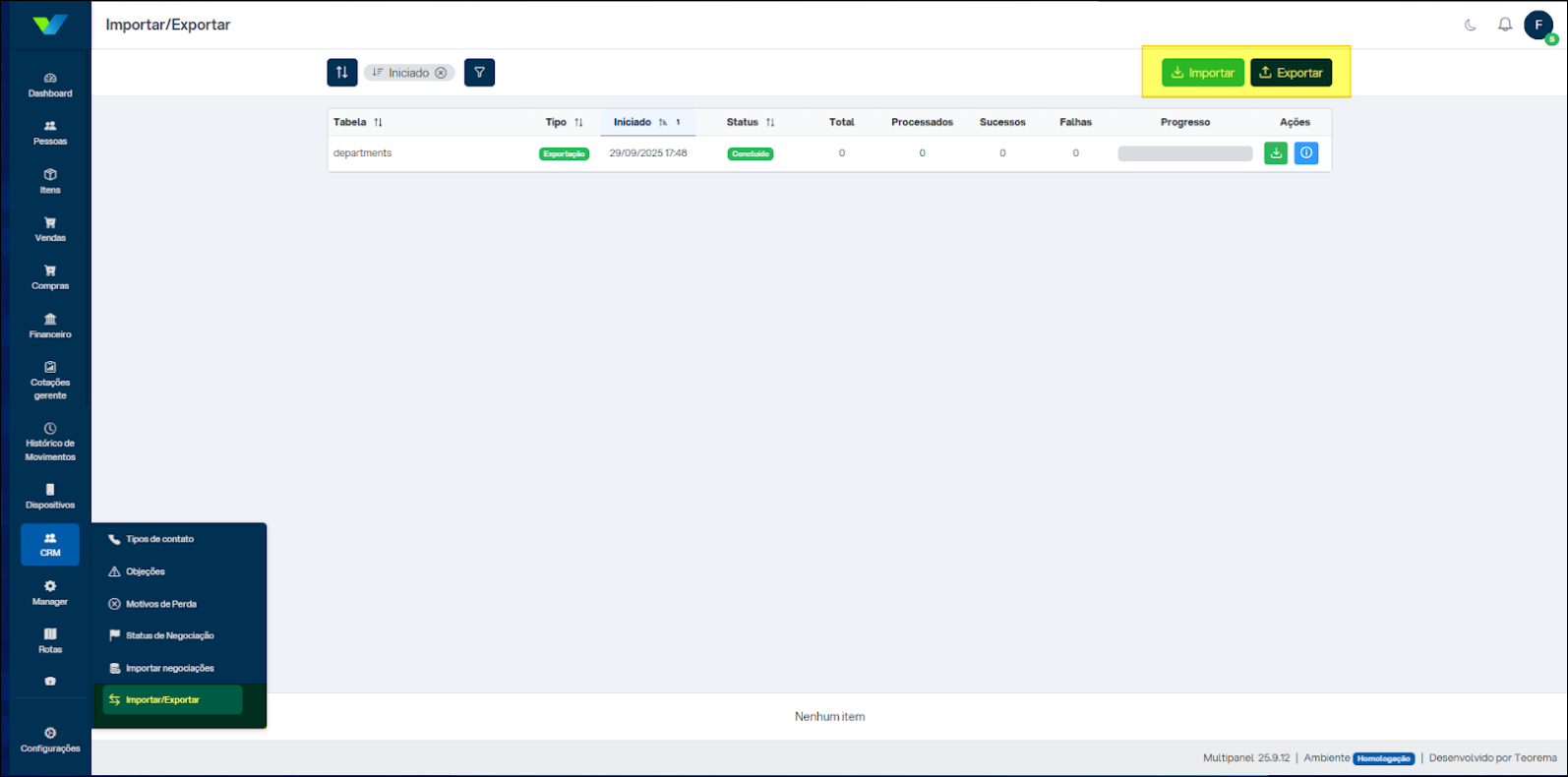Select Importar negociações in CRM submenu

pos(169,668)
